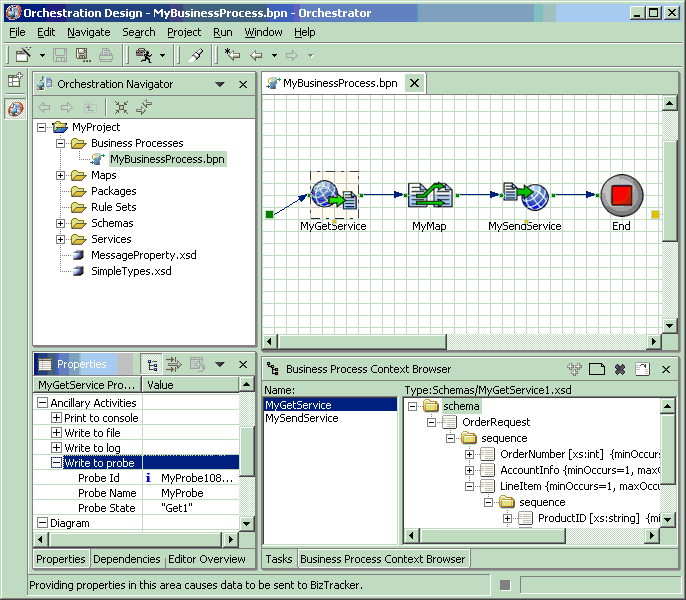
Task: Select the Orchestrator perspective sidebar icon
Action: point(15,108)
